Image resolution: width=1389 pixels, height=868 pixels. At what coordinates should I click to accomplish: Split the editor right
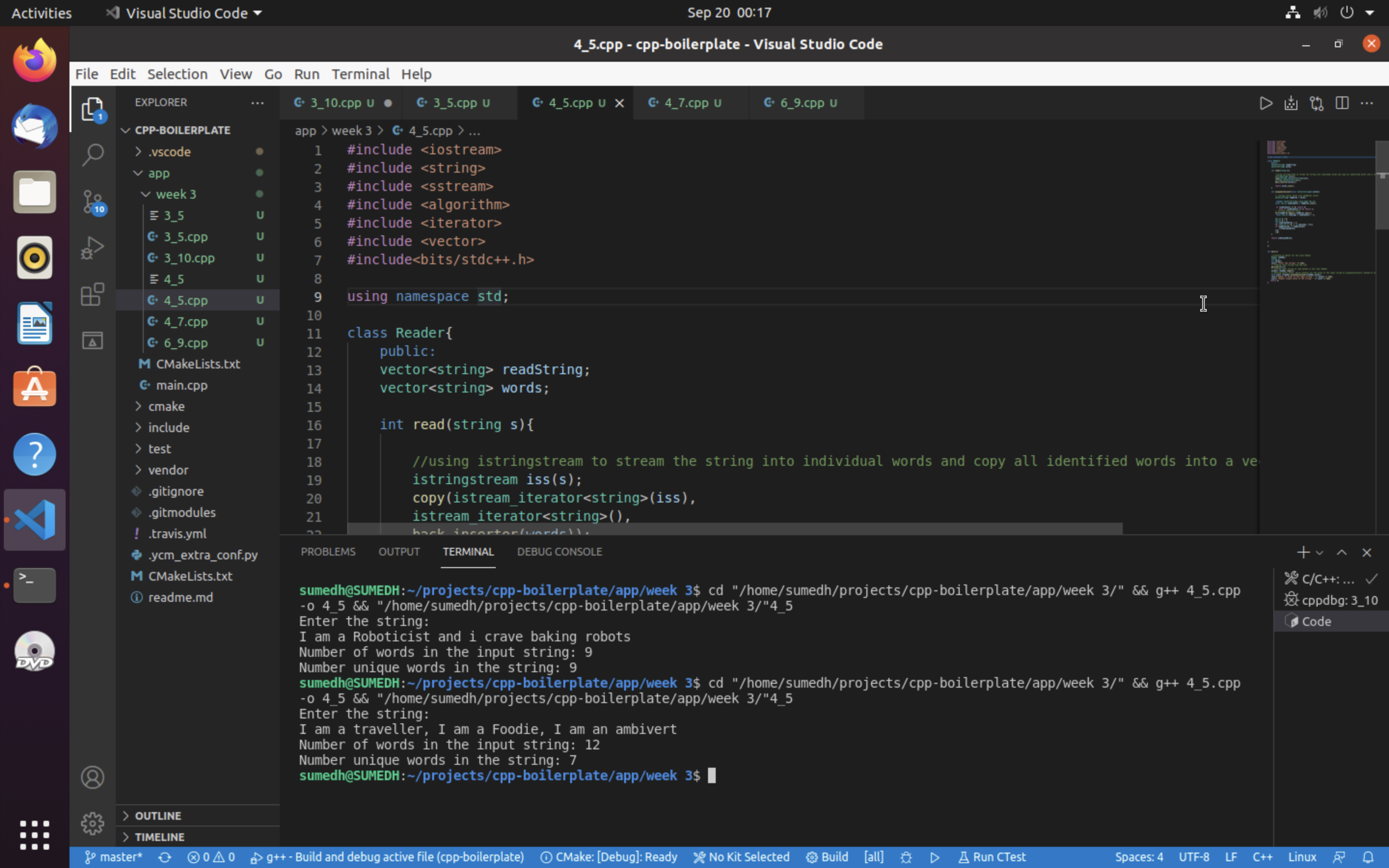coord(1342,103)
